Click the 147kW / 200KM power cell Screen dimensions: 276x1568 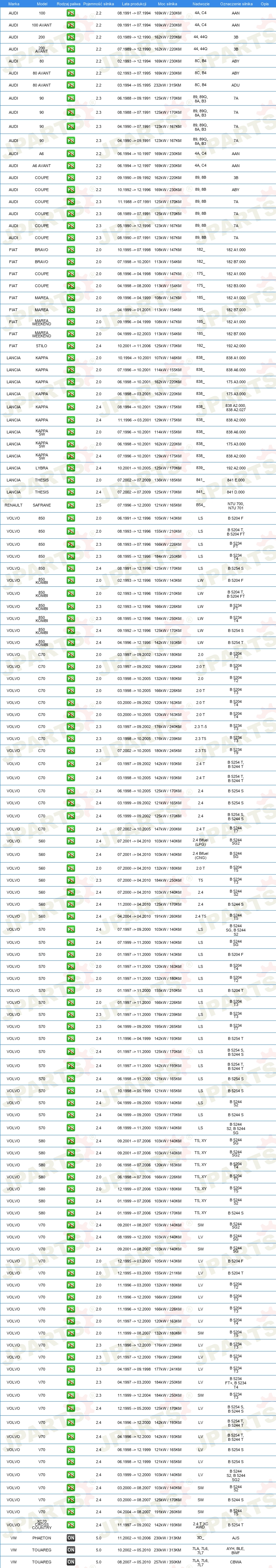pos(167,829)
